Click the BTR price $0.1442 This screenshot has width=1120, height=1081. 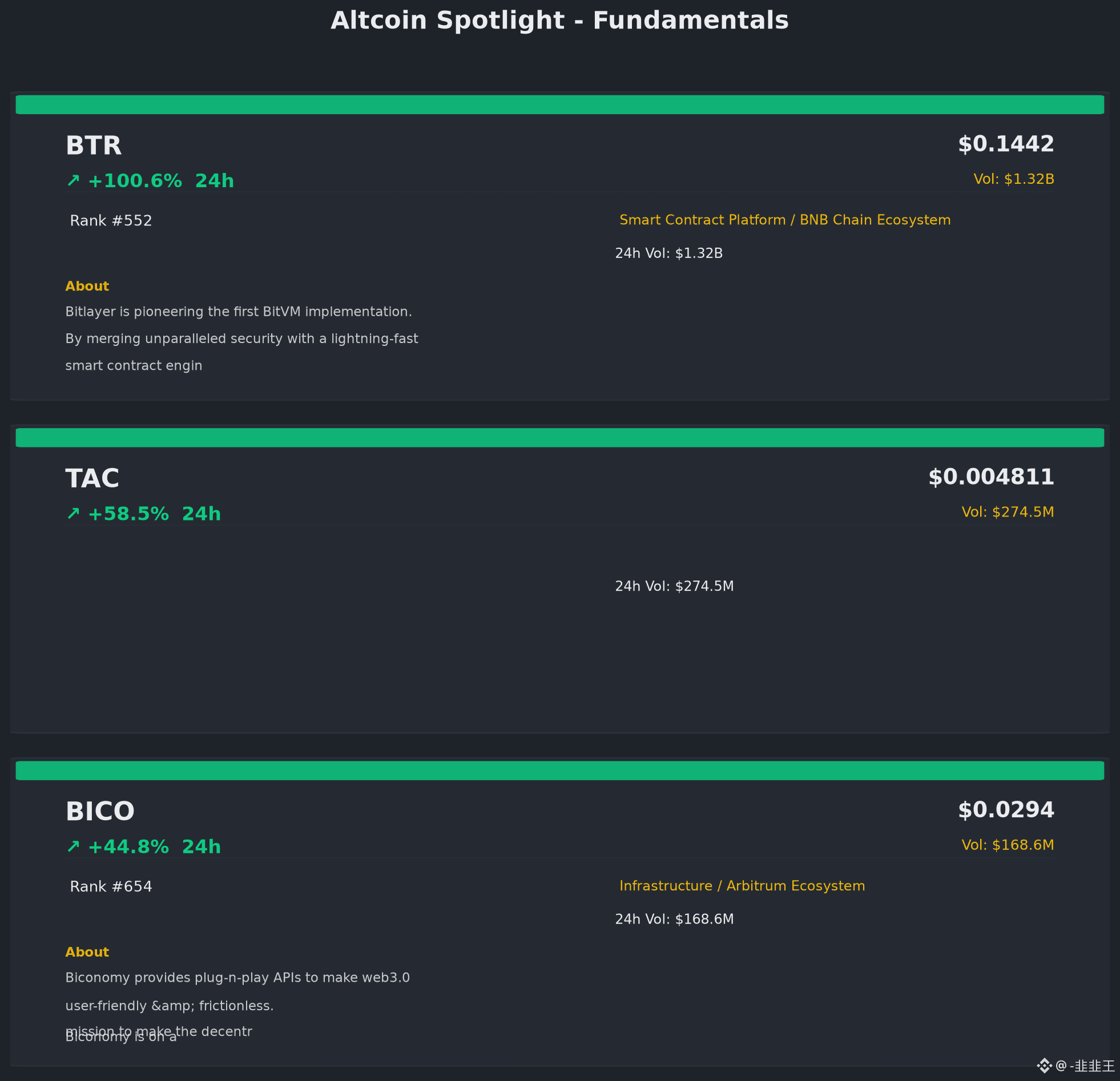(1006, 144)
